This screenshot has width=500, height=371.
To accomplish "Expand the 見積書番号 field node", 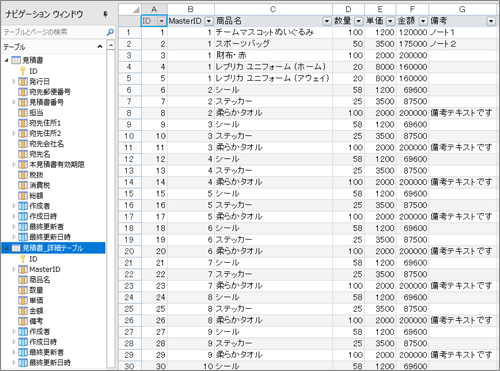I will [x=14, y=102].
